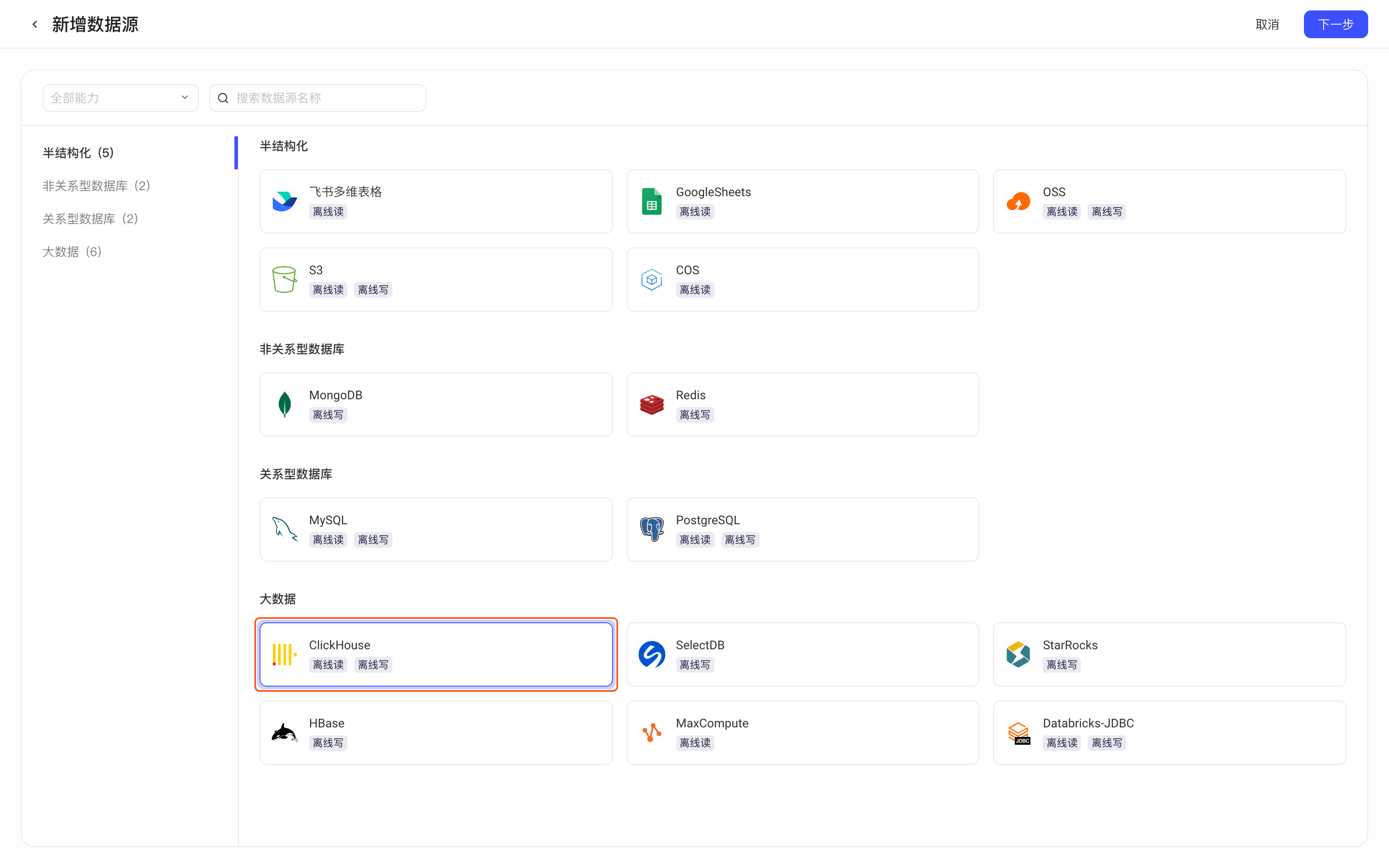This screenshot has width=1389, height=868.
Task: Click the 取消 button
Action: [x=1267, y=24]
